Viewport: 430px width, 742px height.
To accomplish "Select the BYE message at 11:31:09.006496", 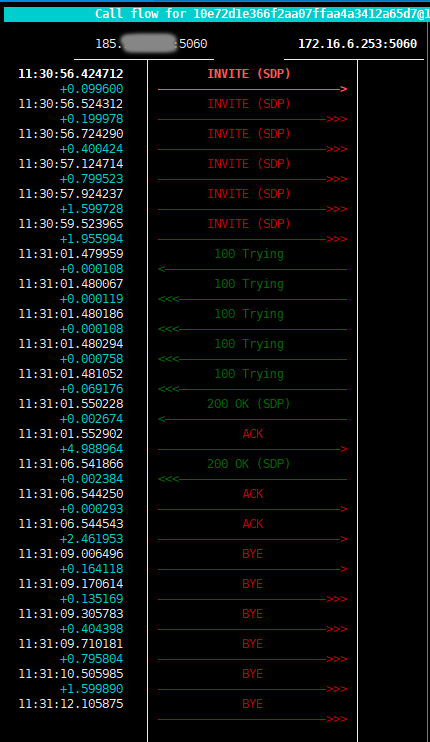I will (253, 554).
